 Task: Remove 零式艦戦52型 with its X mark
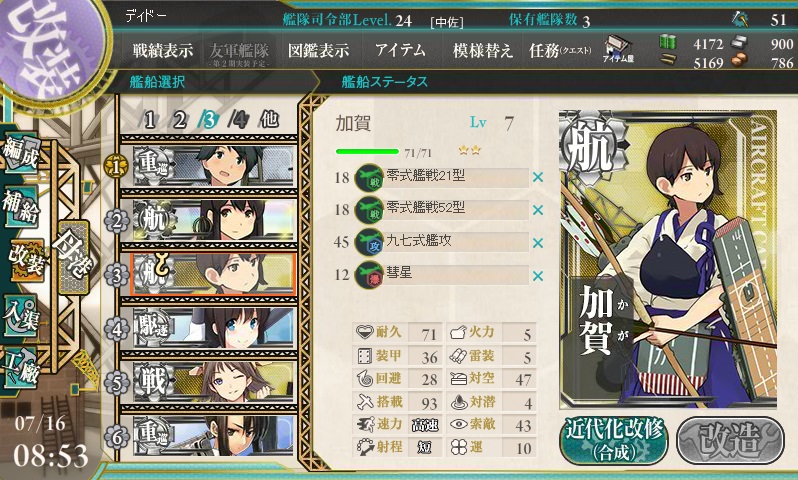pos(537,210)
